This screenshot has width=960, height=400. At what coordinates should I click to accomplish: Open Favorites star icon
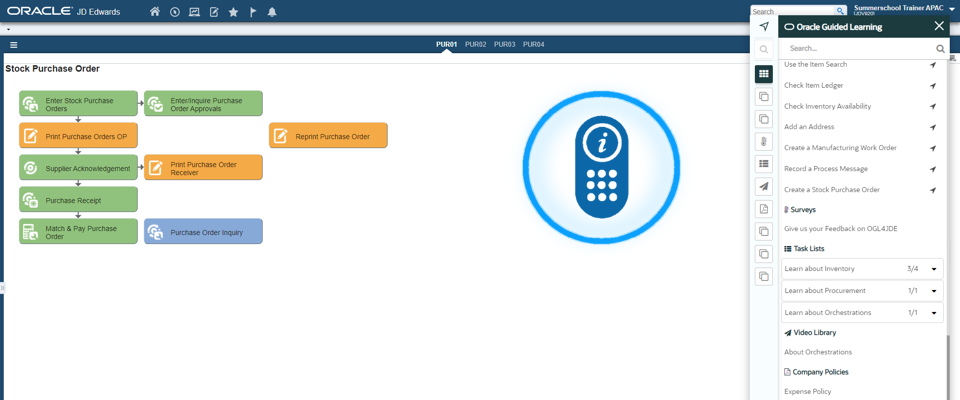pos(233,12)
